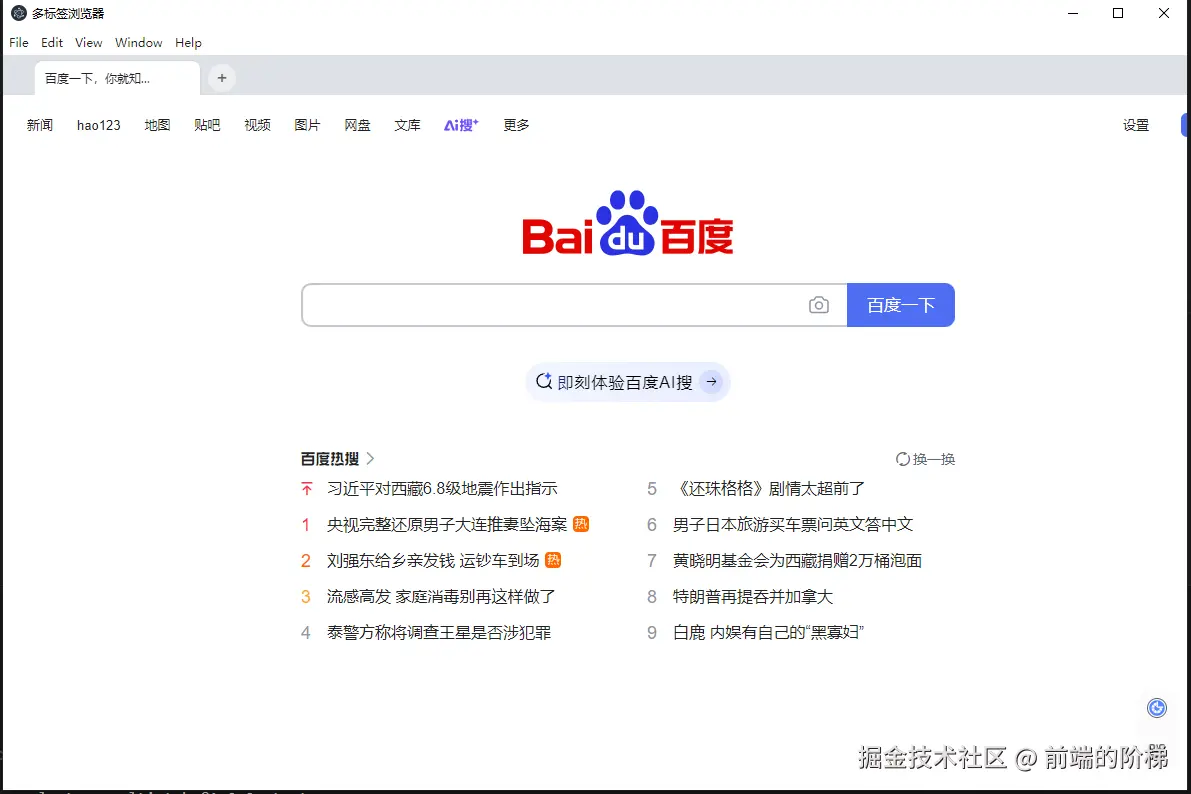Open the View menu

[x=89, y=43]
